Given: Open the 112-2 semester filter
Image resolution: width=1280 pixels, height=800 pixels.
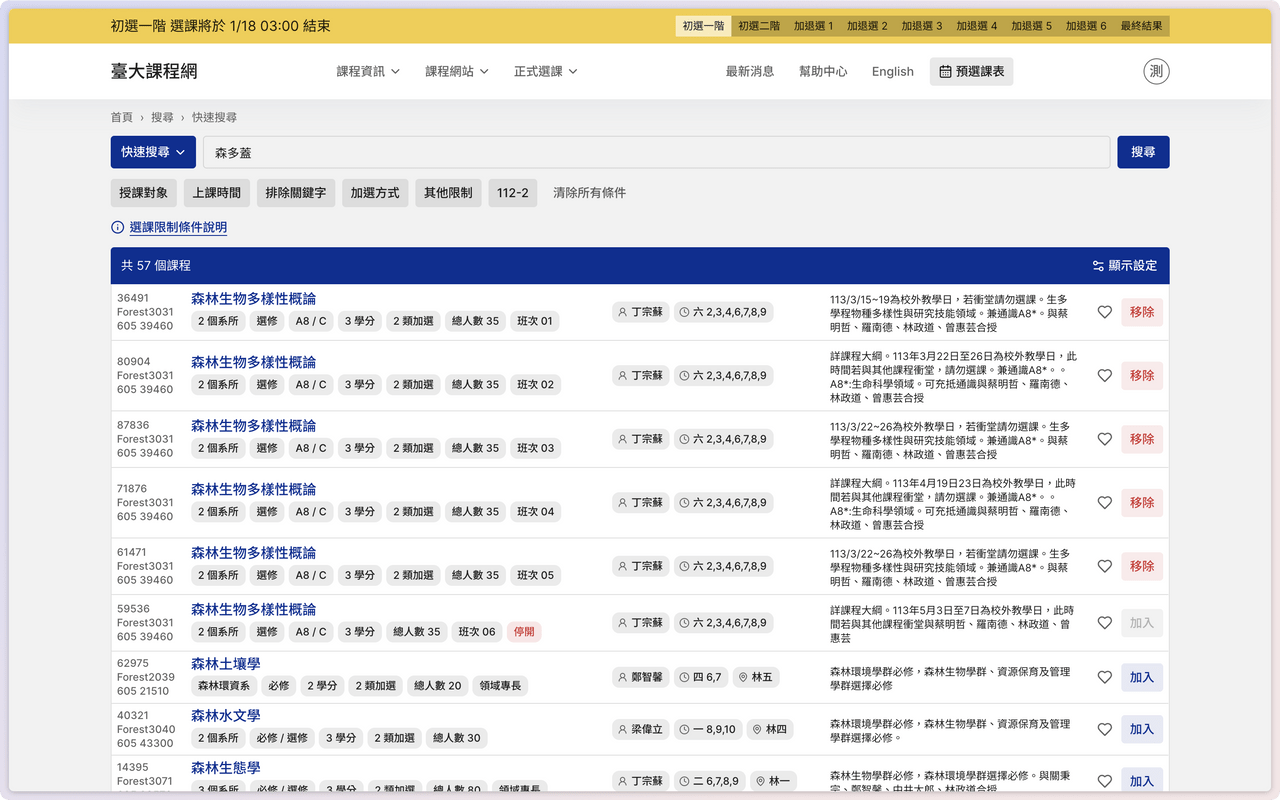Looking at the screenshot, I should coord(513,193).
